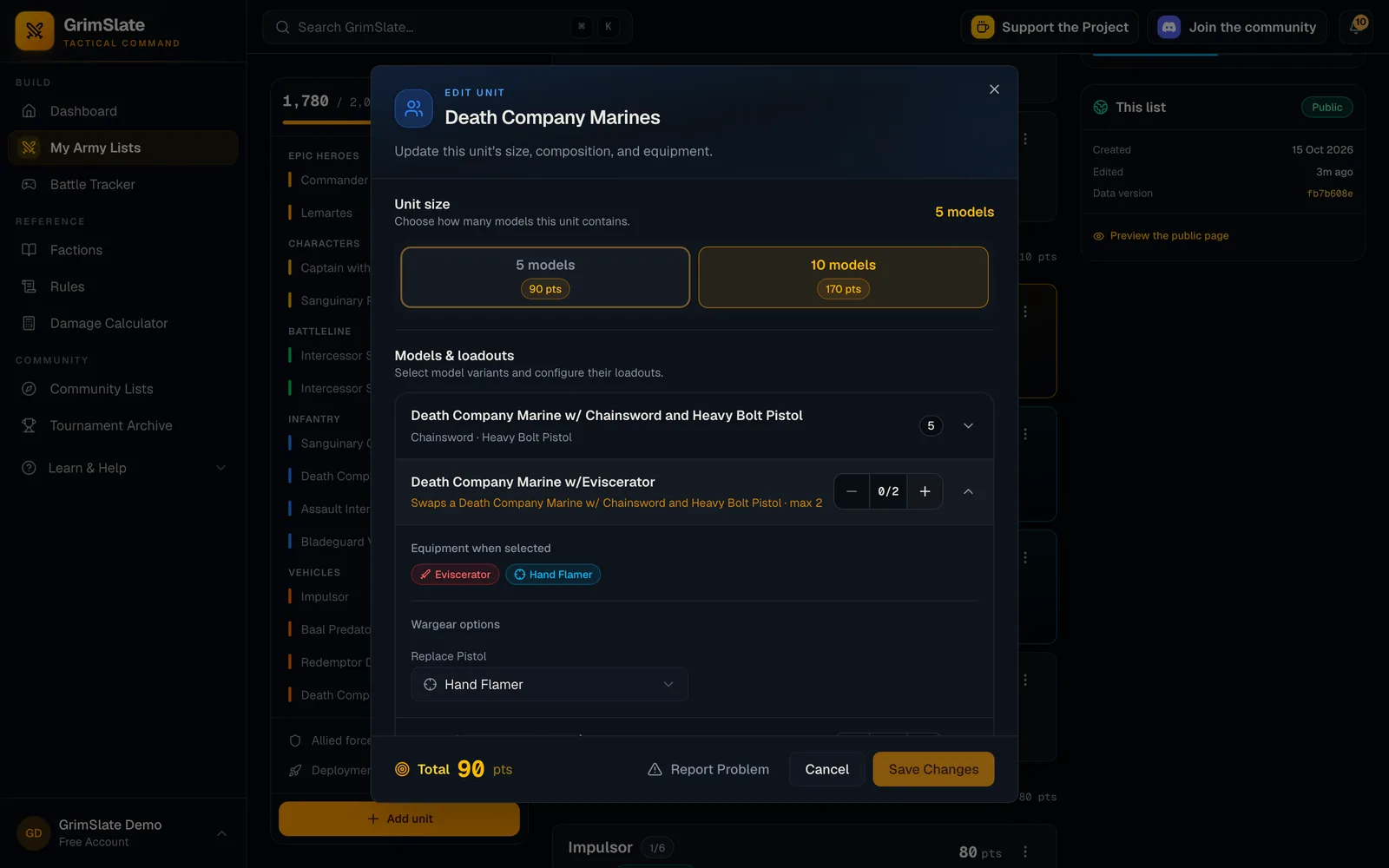Increase the Eviscerator model count
Viewport: 1389px width, 868px height.
925,491
